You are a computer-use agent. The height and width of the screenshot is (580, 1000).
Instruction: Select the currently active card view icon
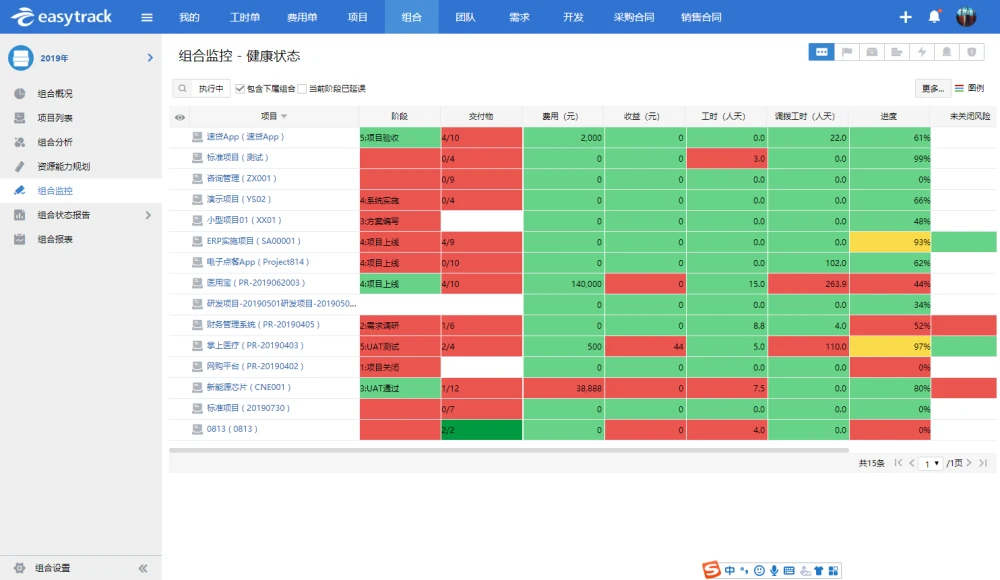click(821, 52)
